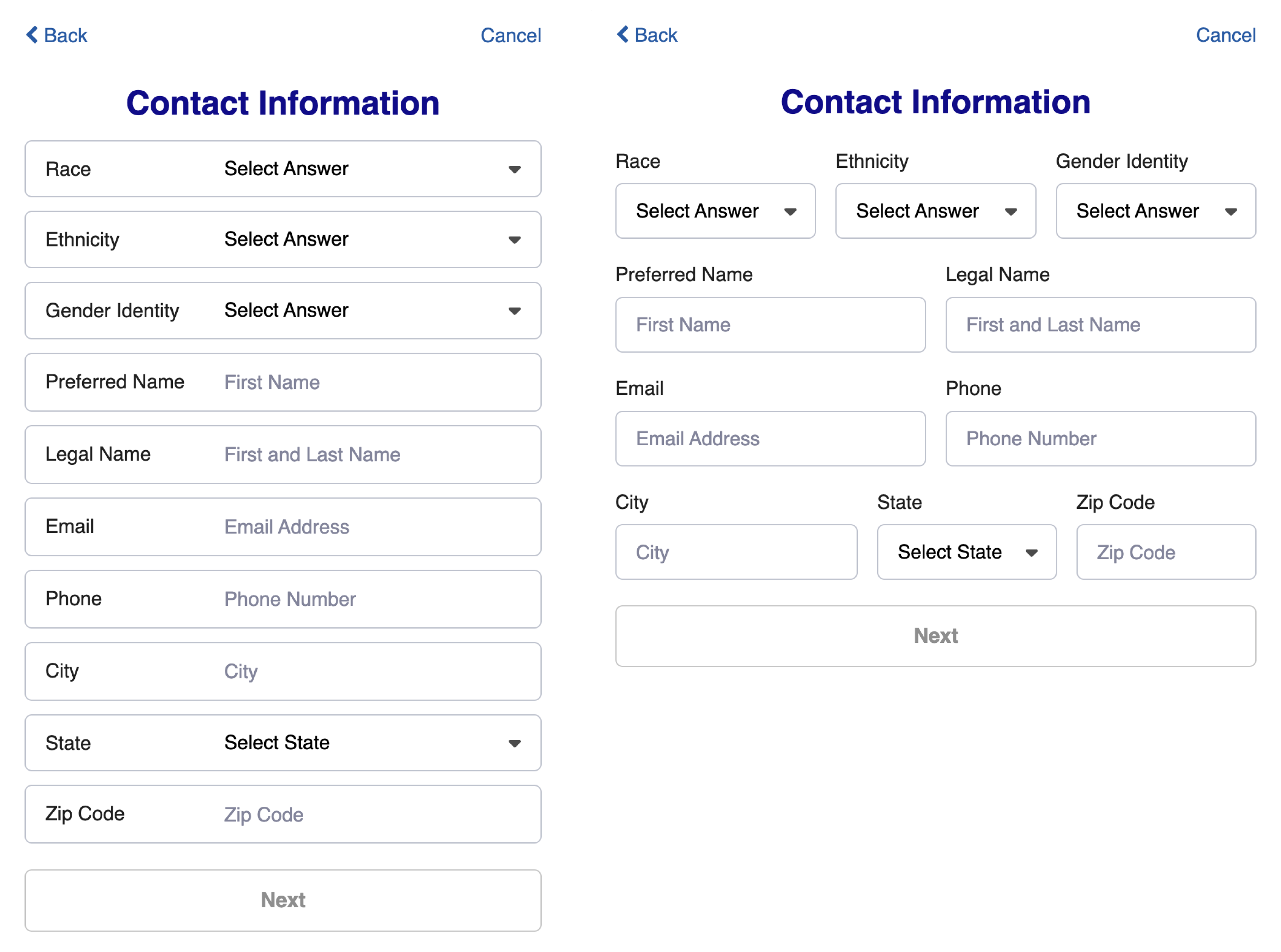Click Back chevron in the single-column form
This screenshot has width=1281, height=952.
point(33,35)
